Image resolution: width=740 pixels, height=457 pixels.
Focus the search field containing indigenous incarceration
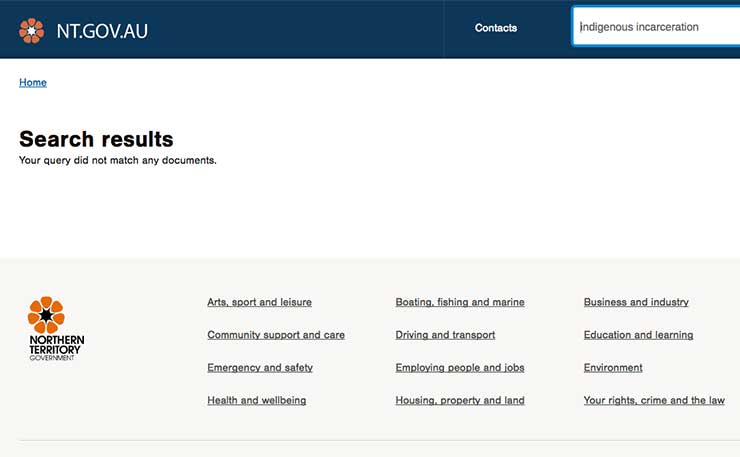tap(656, 27)
